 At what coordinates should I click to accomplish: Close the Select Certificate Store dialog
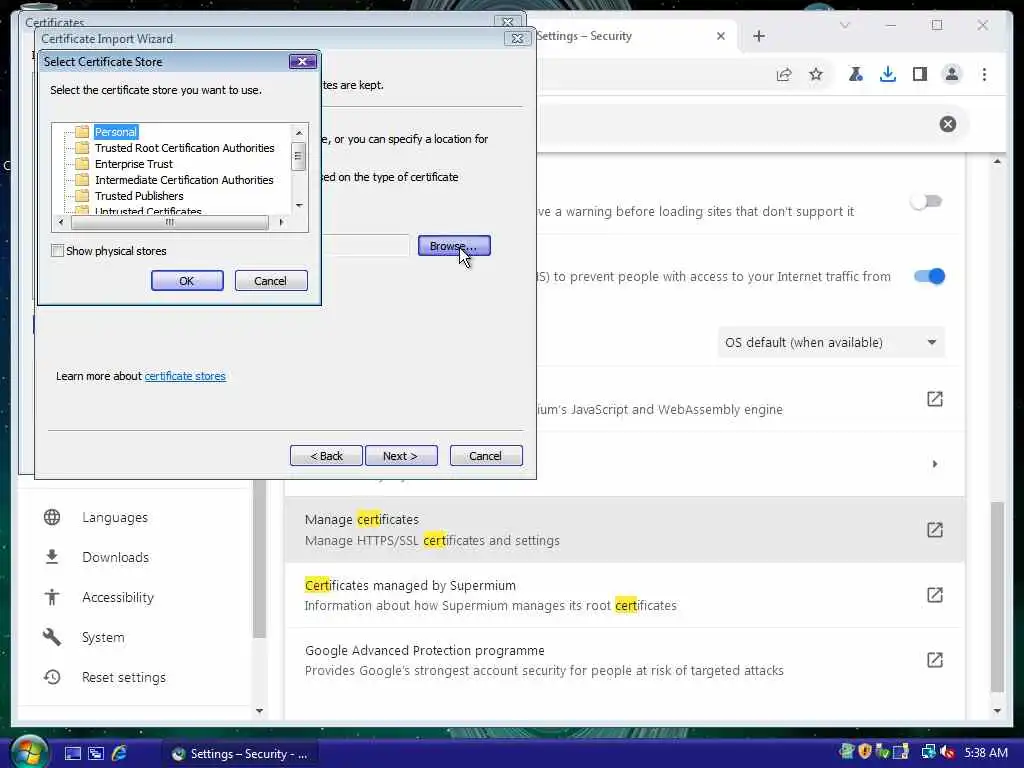point(302,61)
